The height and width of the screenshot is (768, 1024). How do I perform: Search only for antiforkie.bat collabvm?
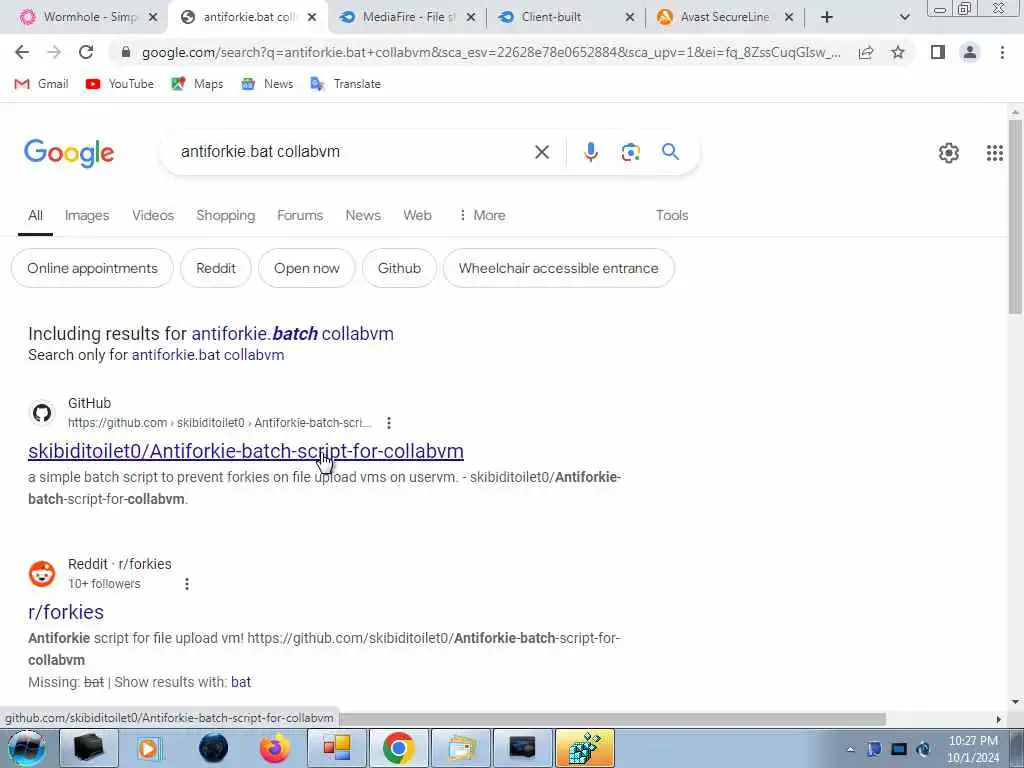208,355
